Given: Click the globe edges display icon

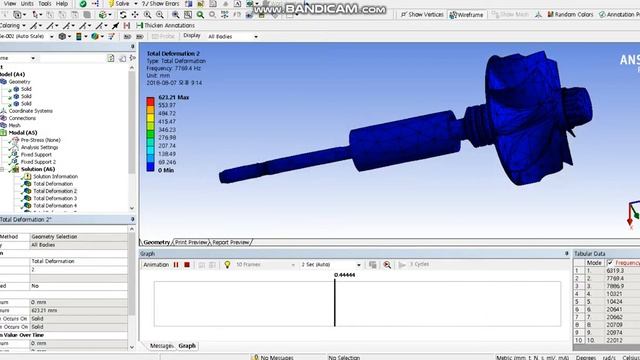Looking at the screenshot, I should point(95,36).
